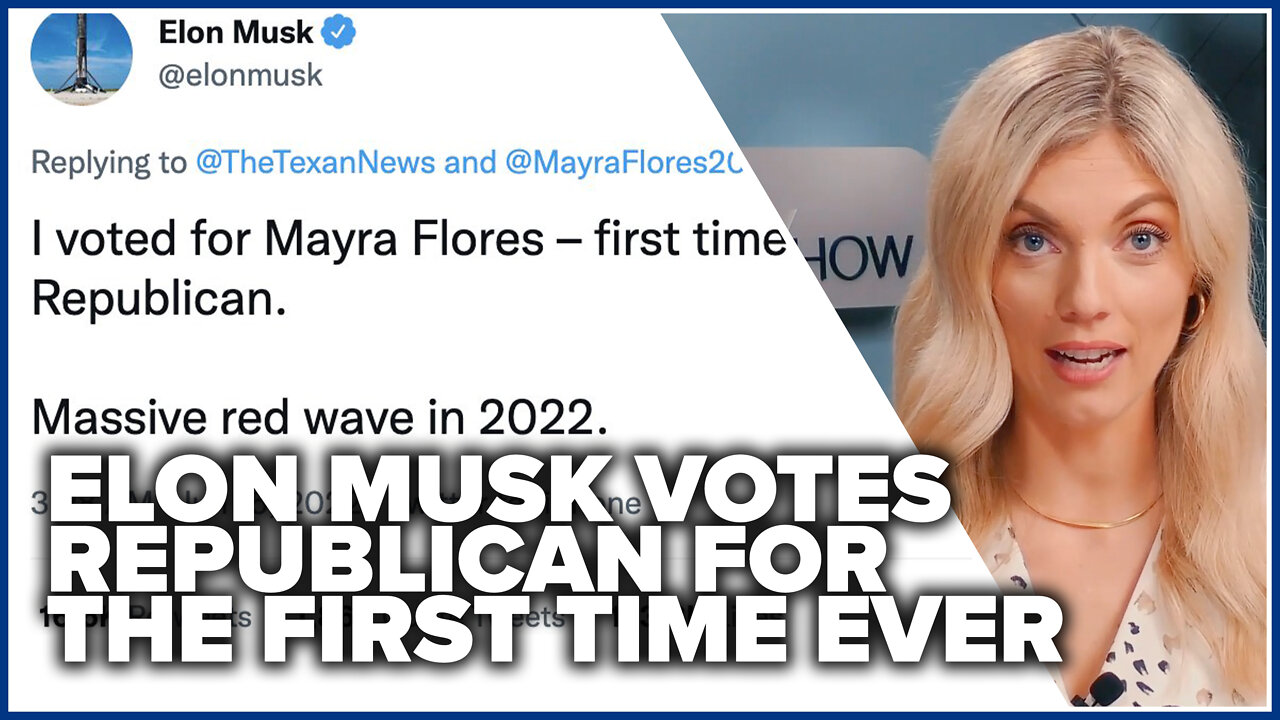Open the @MayraFlores mention link
The width and height of the screenshot is (1280, 720).
point(622,163)
